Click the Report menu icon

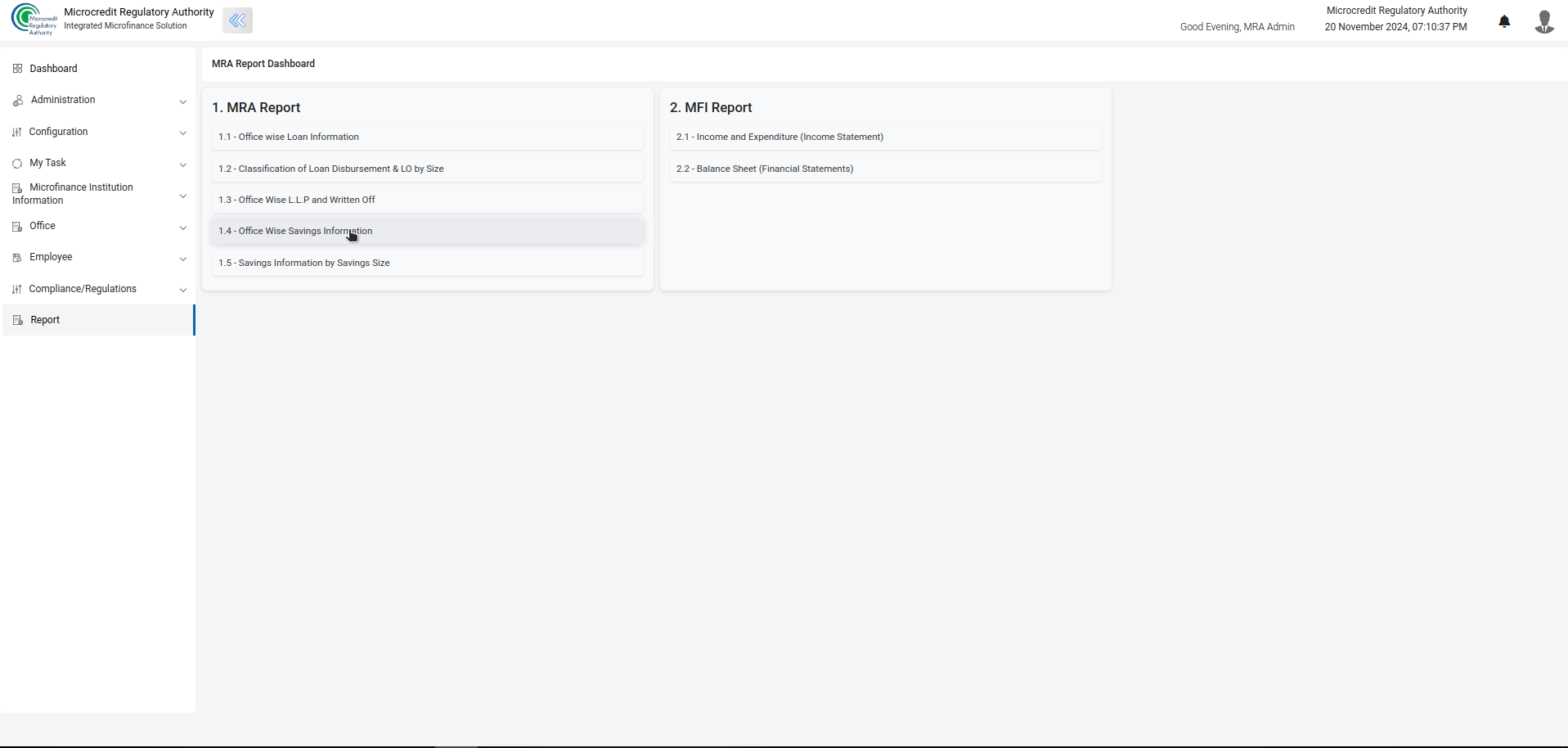click(x=18, y=320)
